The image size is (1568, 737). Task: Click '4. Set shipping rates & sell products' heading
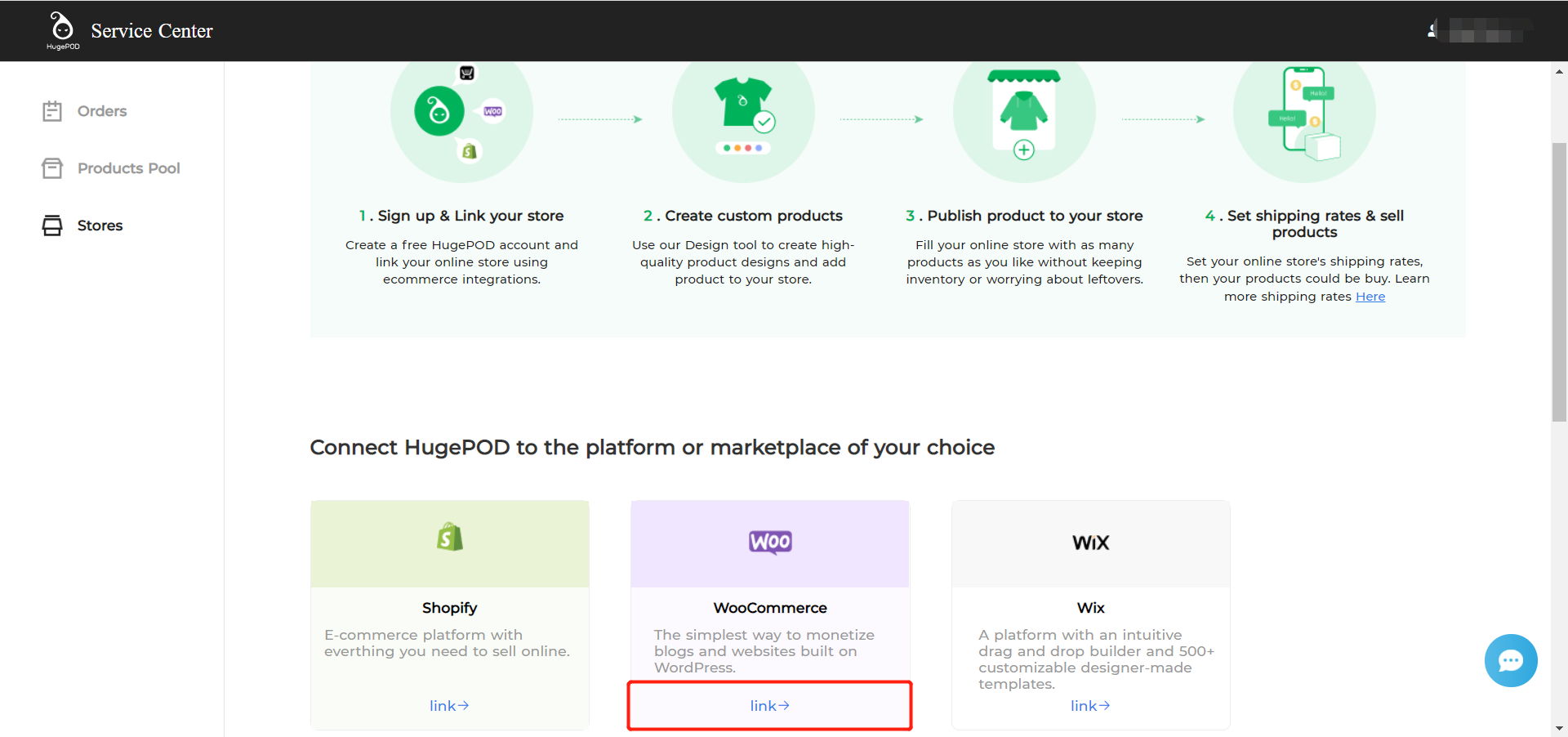click(1304, 224)
